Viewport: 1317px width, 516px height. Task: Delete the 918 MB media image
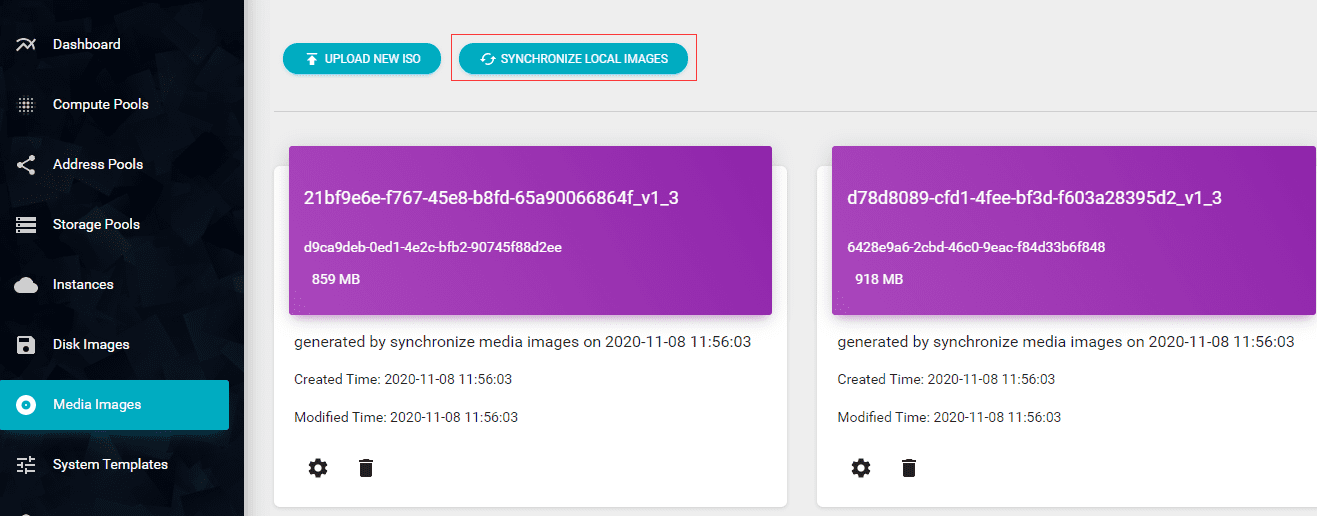909,468
